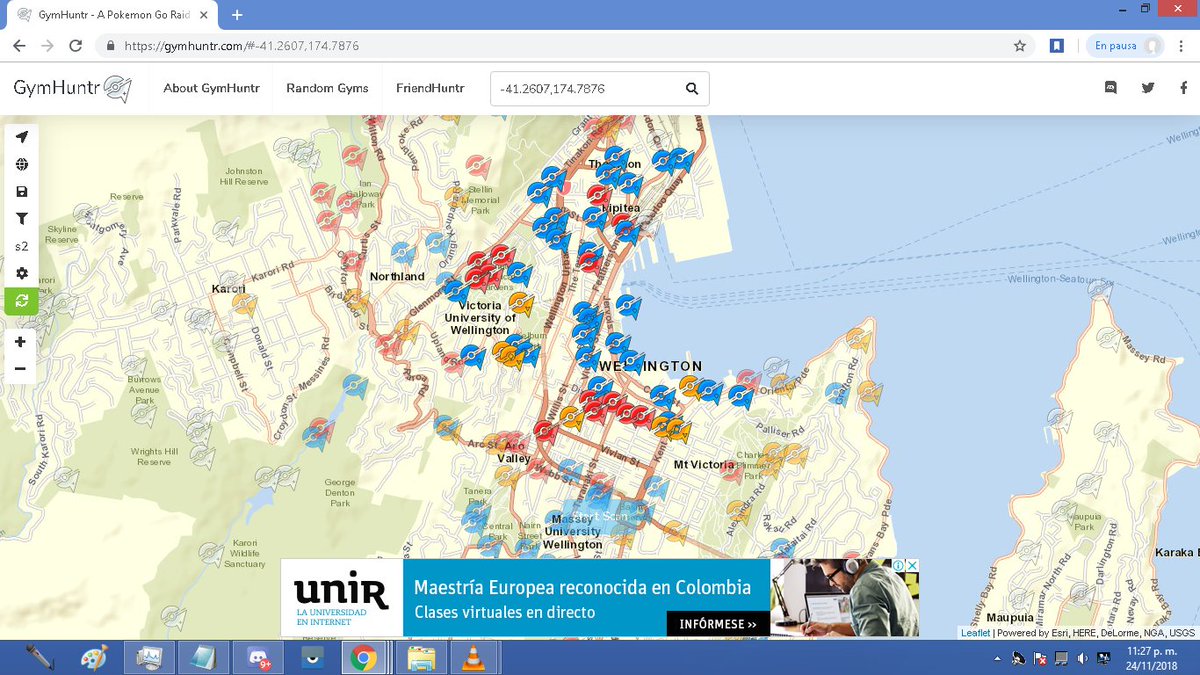The width and height of the screenshot is (1200, 675).
Task: Click the Northland map label
Action: pyautogui.click(x=397, y=276)
